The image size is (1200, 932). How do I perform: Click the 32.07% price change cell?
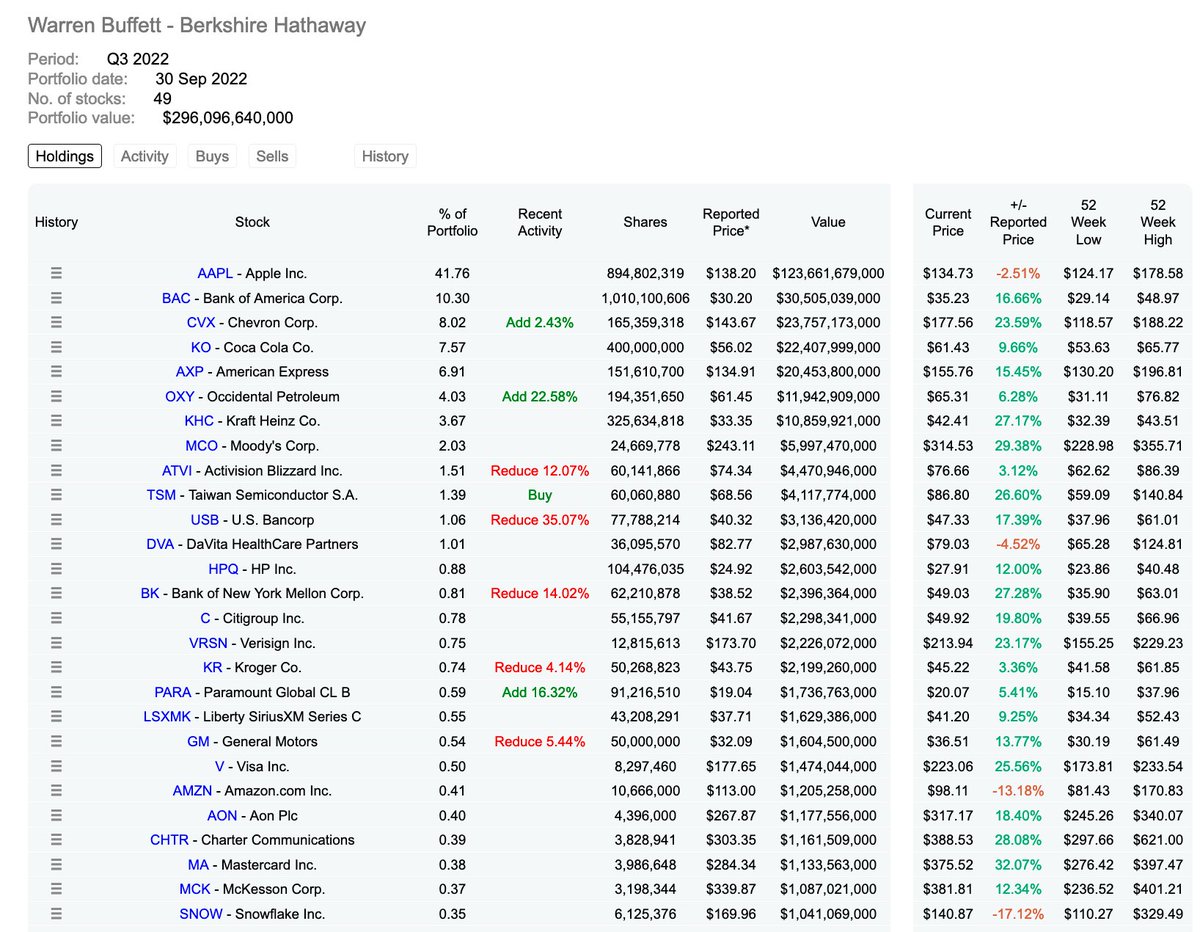(1018, 864)
